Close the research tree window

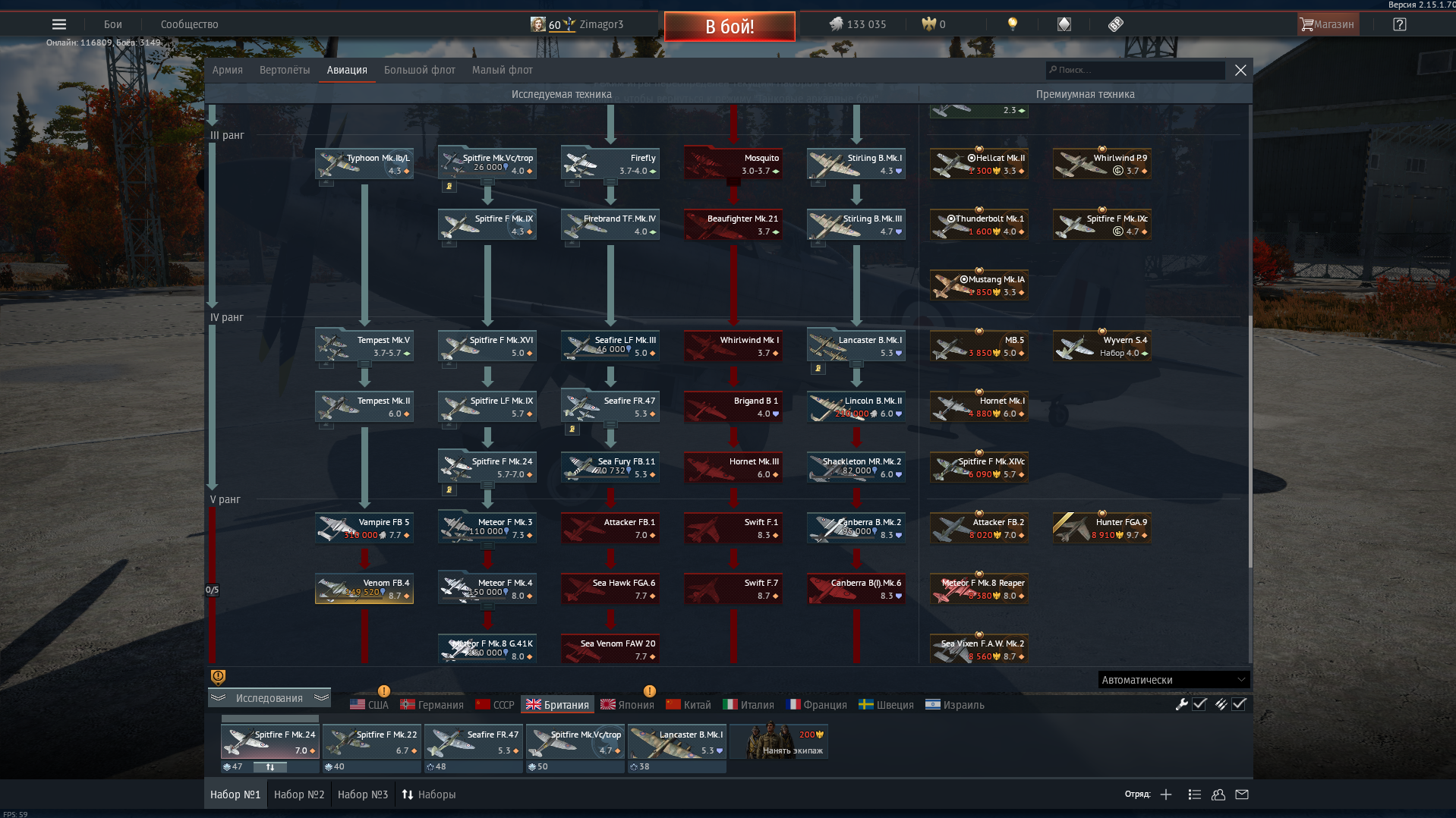click(x=1240, y=70)
